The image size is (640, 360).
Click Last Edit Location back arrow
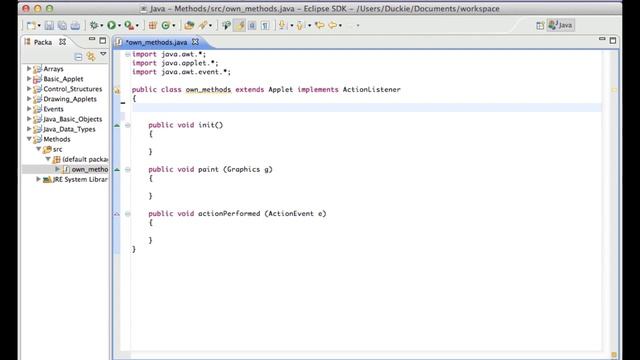point(320,25)
